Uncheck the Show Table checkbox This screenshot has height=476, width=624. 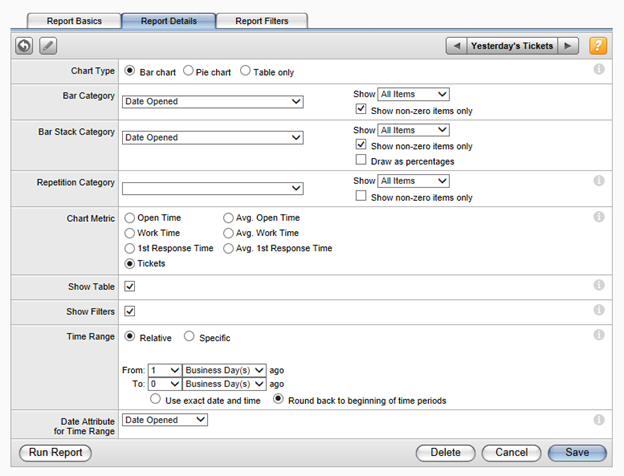(x=130, y=287)
